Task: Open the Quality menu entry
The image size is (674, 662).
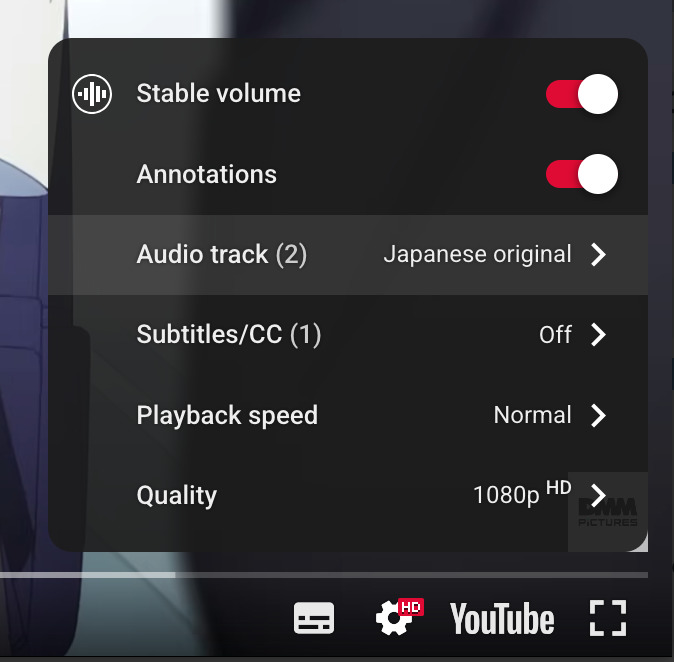Action: point(177,495)
